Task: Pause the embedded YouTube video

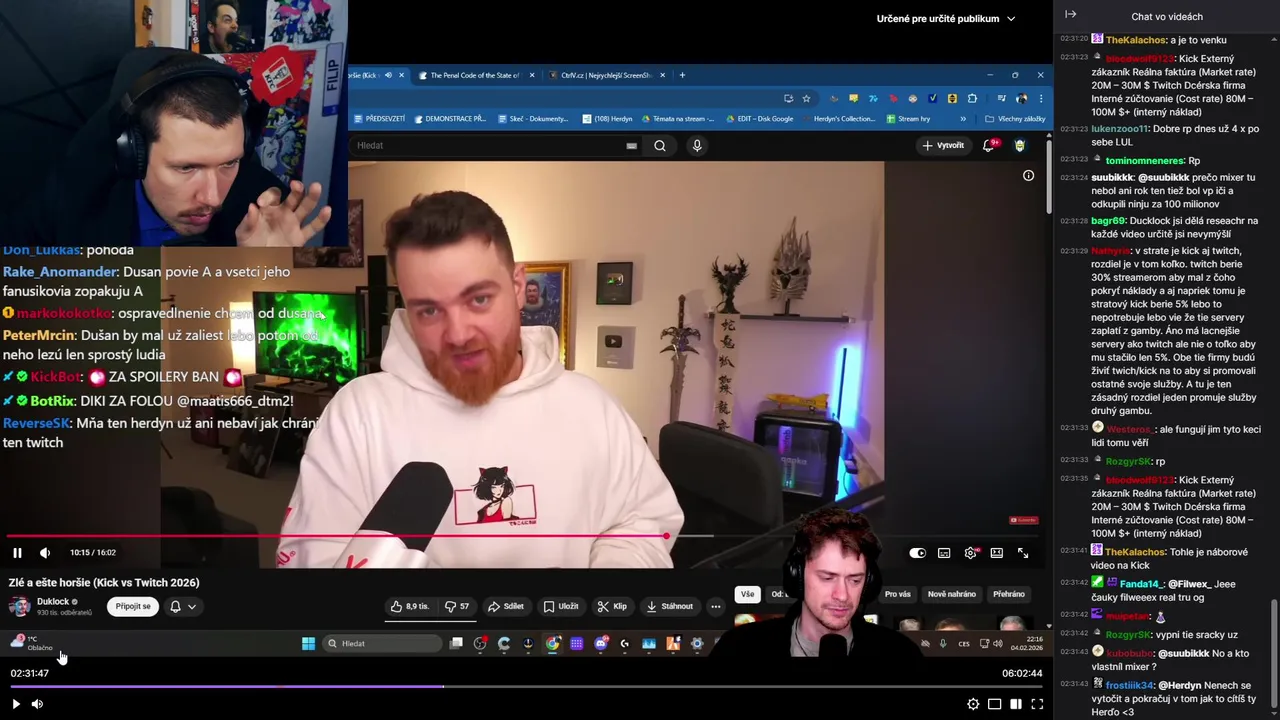Action: coord(17,553)
